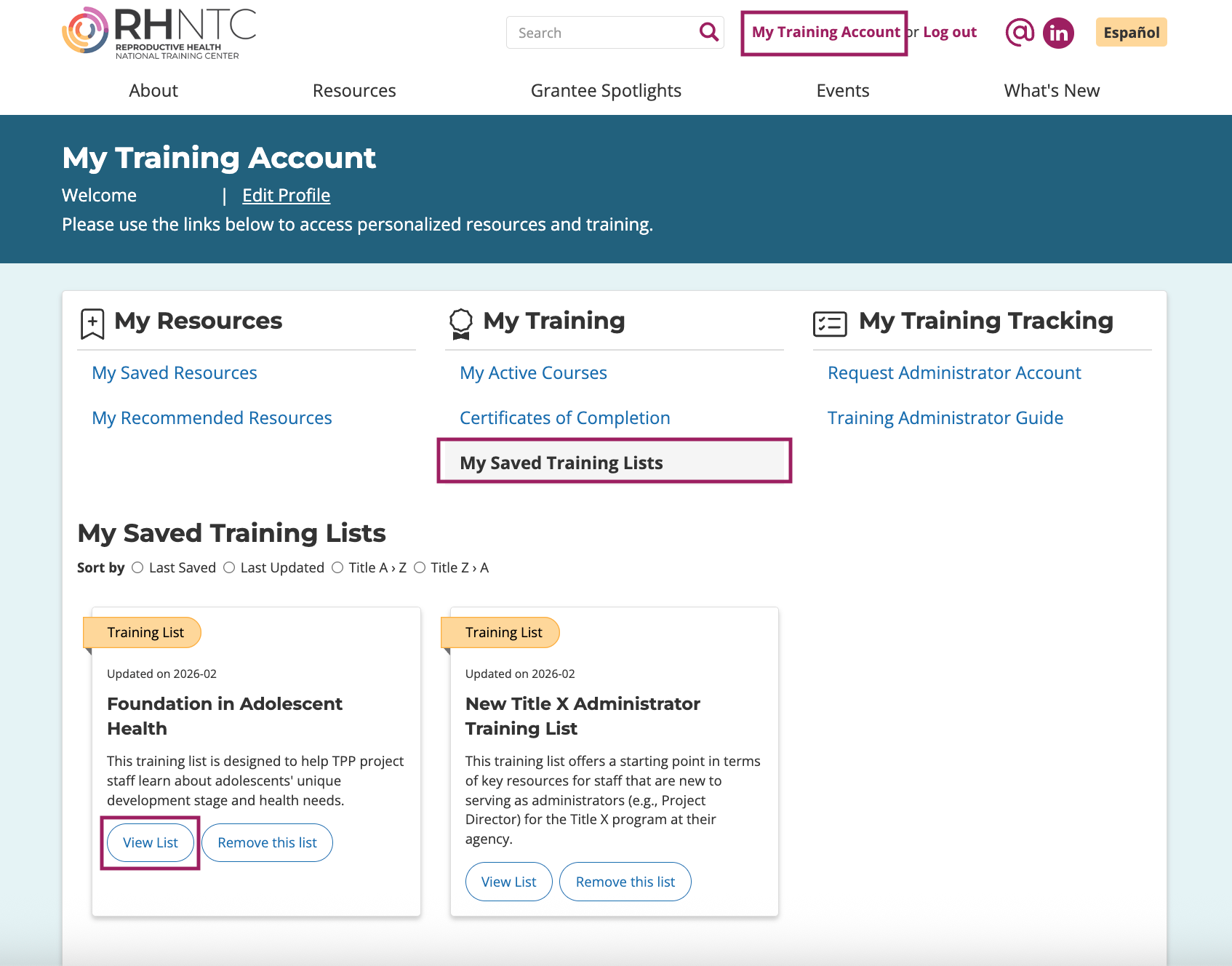Remove the New Title X Administrator list
1232x966 pixels.
(625, 881)
